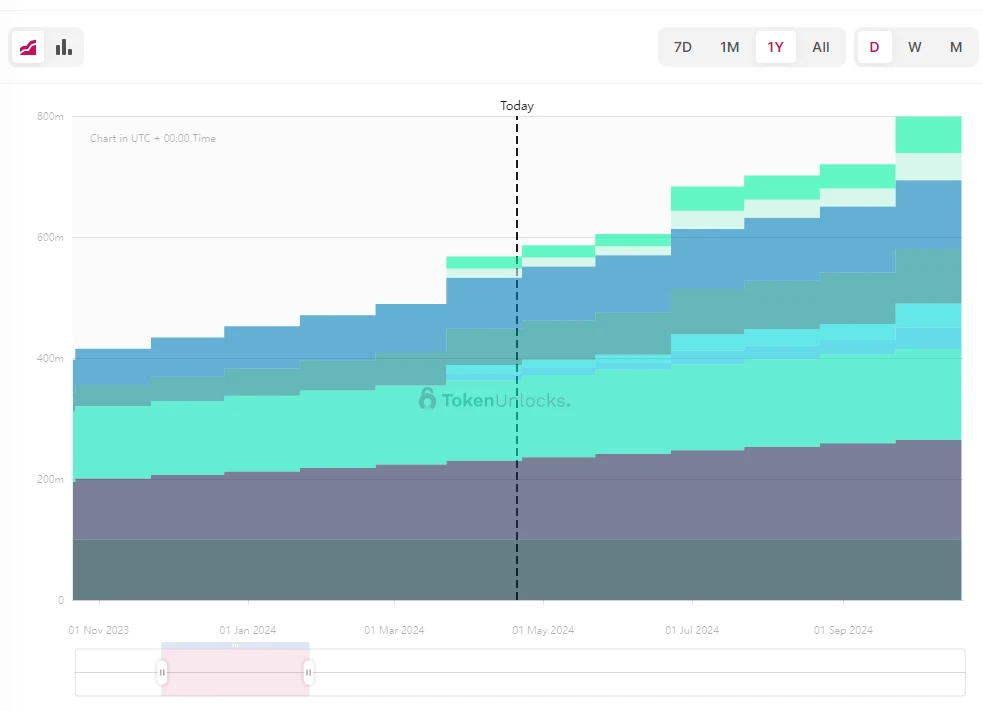Choose the 1Y time range

coord(776,47)
